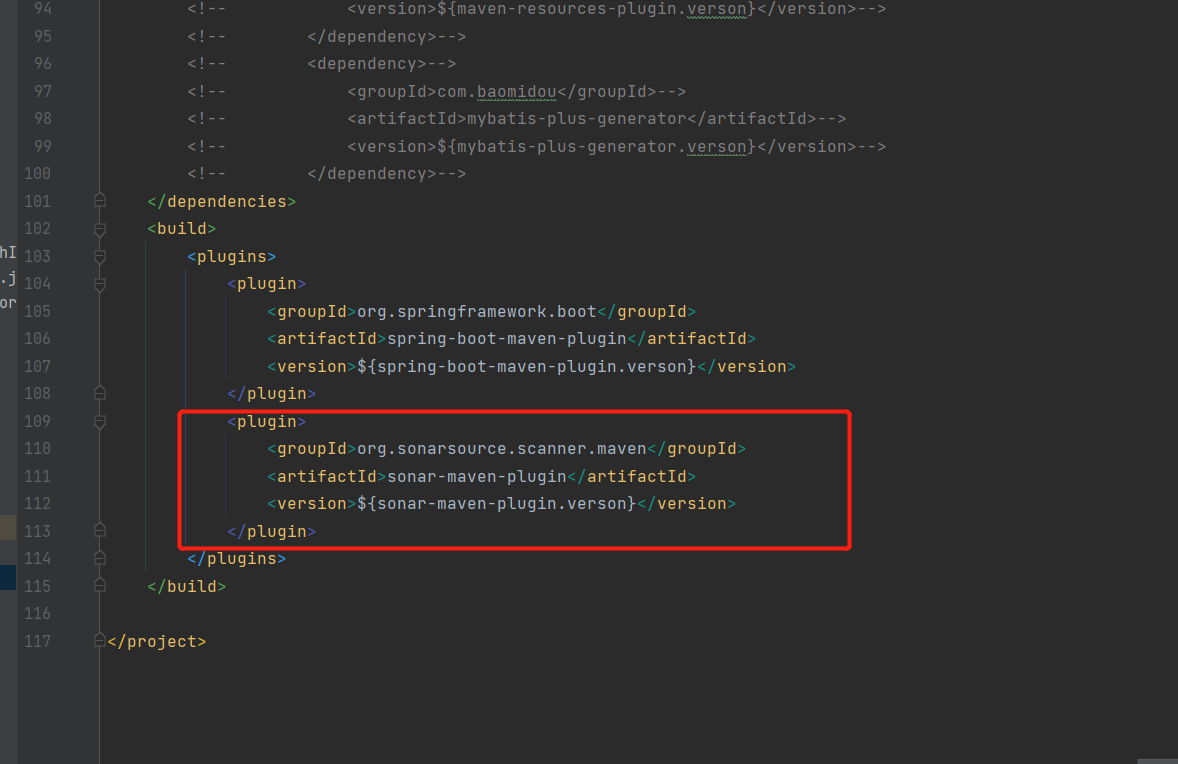The width and height of the screenshot is (1178, 764).
Task: Collapse the <build> section using its fold arrow
Action: point(99,228)
